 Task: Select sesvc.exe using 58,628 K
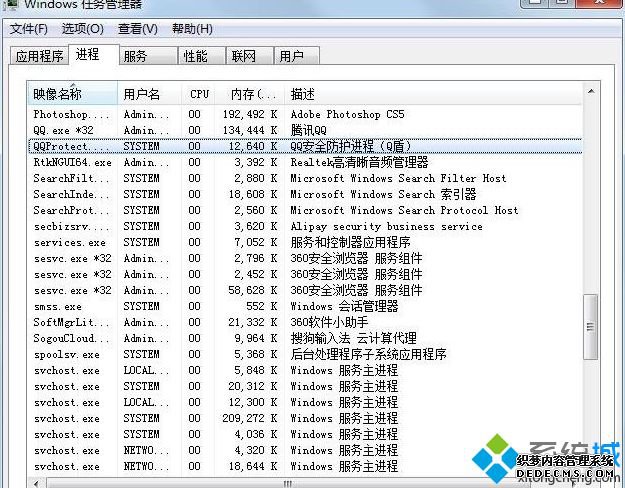pyautogui.click(x=305, y=290)
